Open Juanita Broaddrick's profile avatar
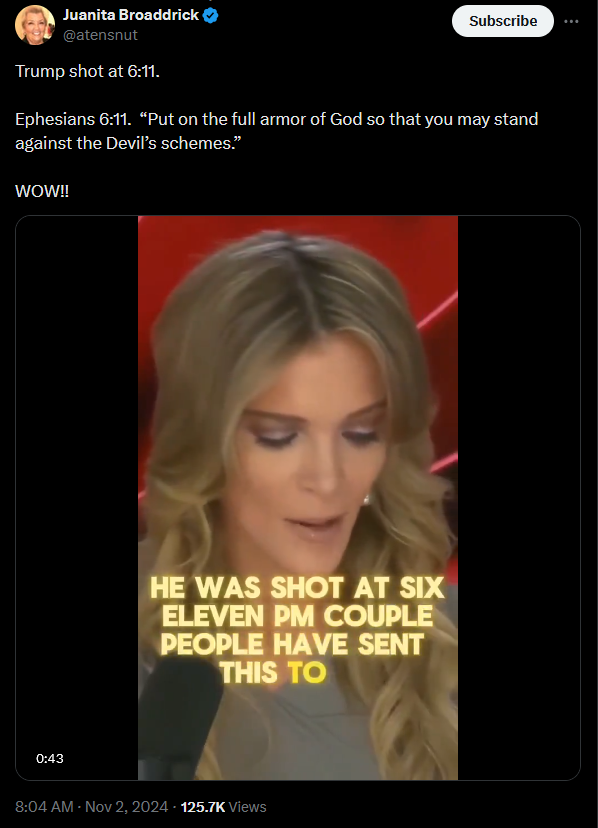The image size is (598, 828). pos(34,25)
